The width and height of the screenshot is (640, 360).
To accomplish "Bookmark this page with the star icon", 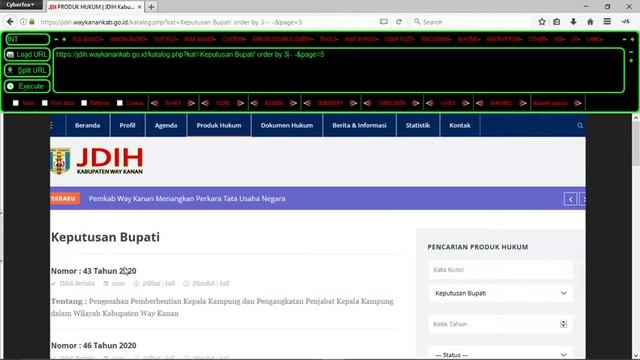I will tap(542, 22).
